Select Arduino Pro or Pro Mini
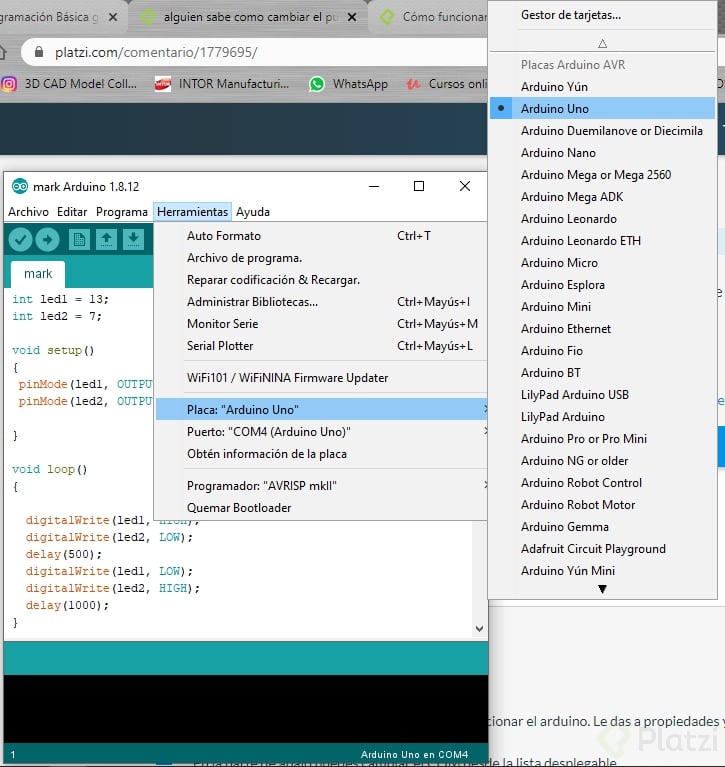The width and height of the screenshot is (725, 767). coord(602,439)
